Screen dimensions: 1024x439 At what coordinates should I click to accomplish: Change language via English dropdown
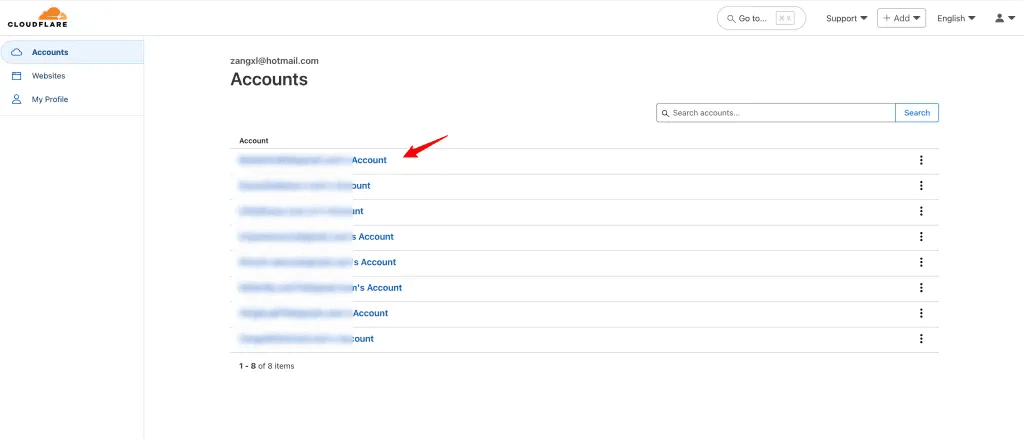click(956, 18)
